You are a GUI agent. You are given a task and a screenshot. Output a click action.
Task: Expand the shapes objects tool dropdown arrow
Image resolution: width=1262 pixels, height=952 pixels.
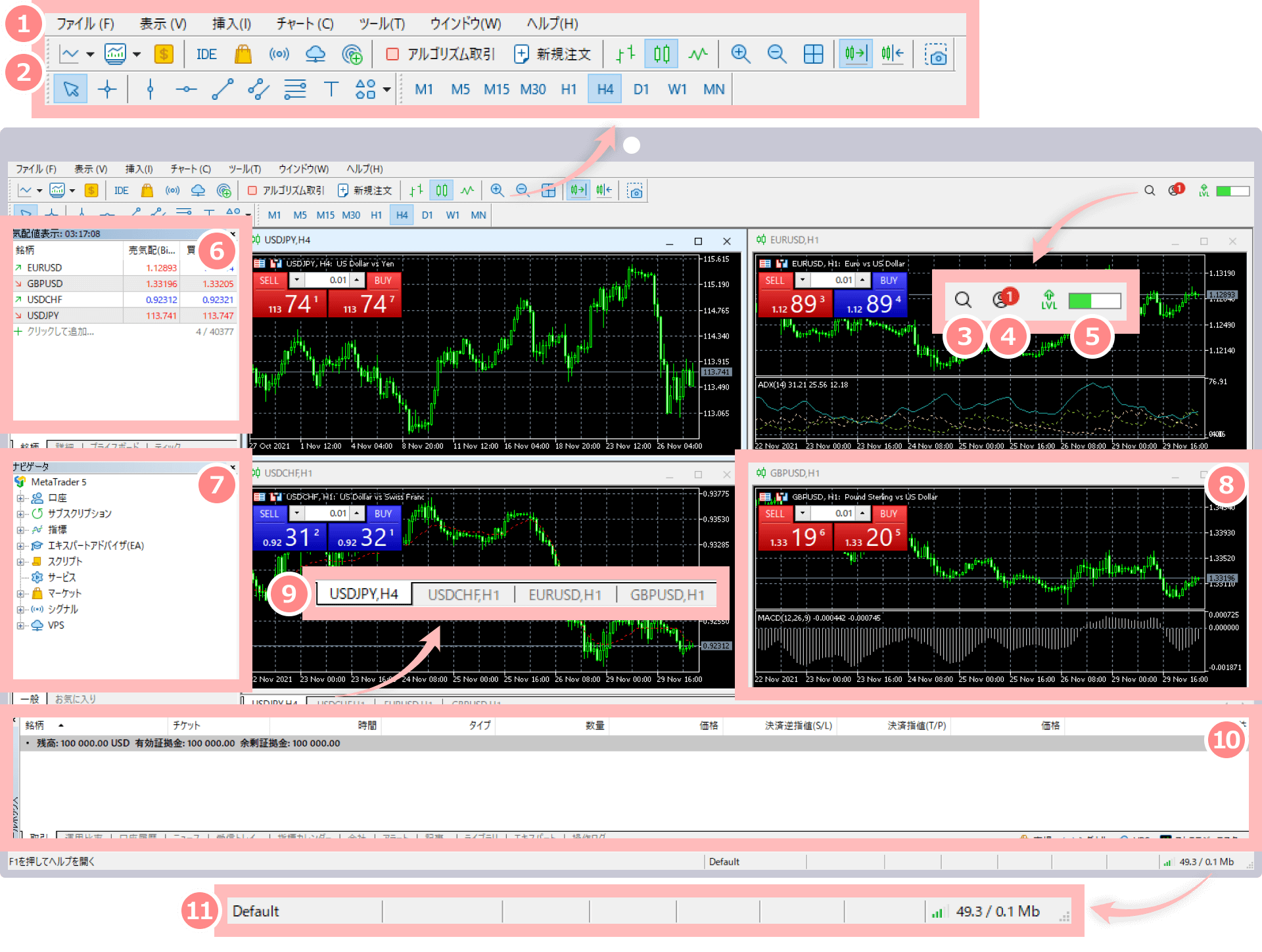[x=386, y=89]
